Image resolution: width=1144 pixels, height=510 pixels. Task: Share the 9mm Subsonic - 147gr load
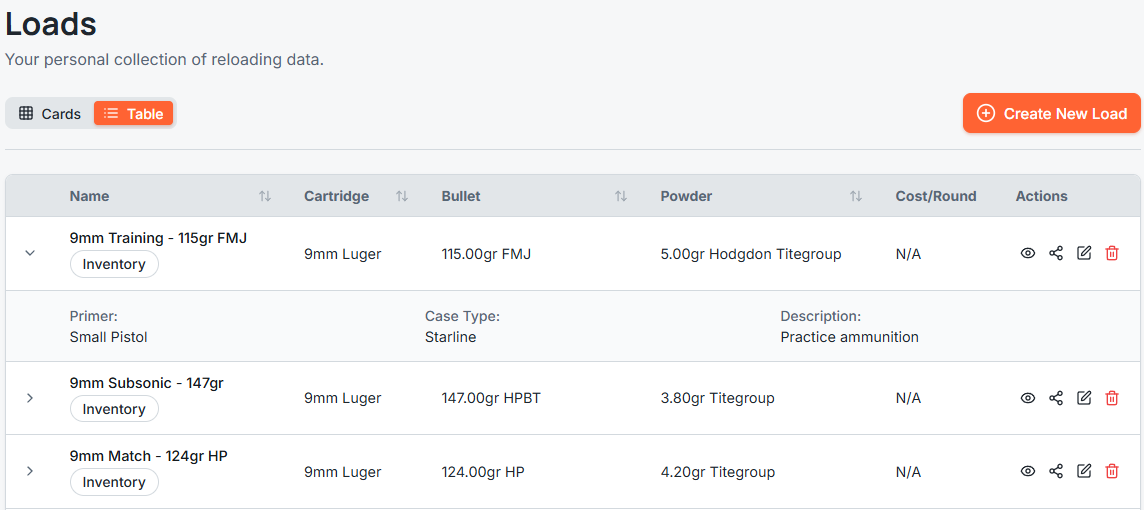click(1056, 398)
